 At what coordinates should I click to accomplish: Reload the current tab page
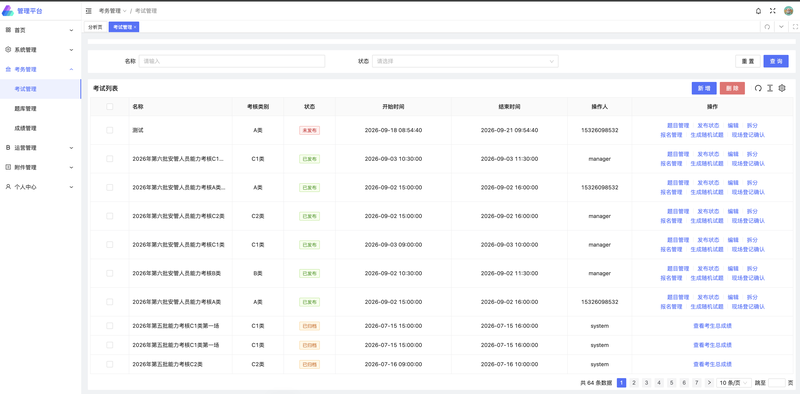(767, 27)
